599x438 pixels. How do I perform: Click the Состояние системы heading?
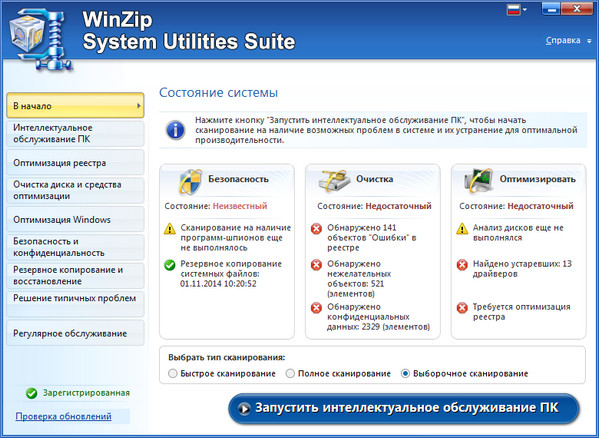coord(219,92)
